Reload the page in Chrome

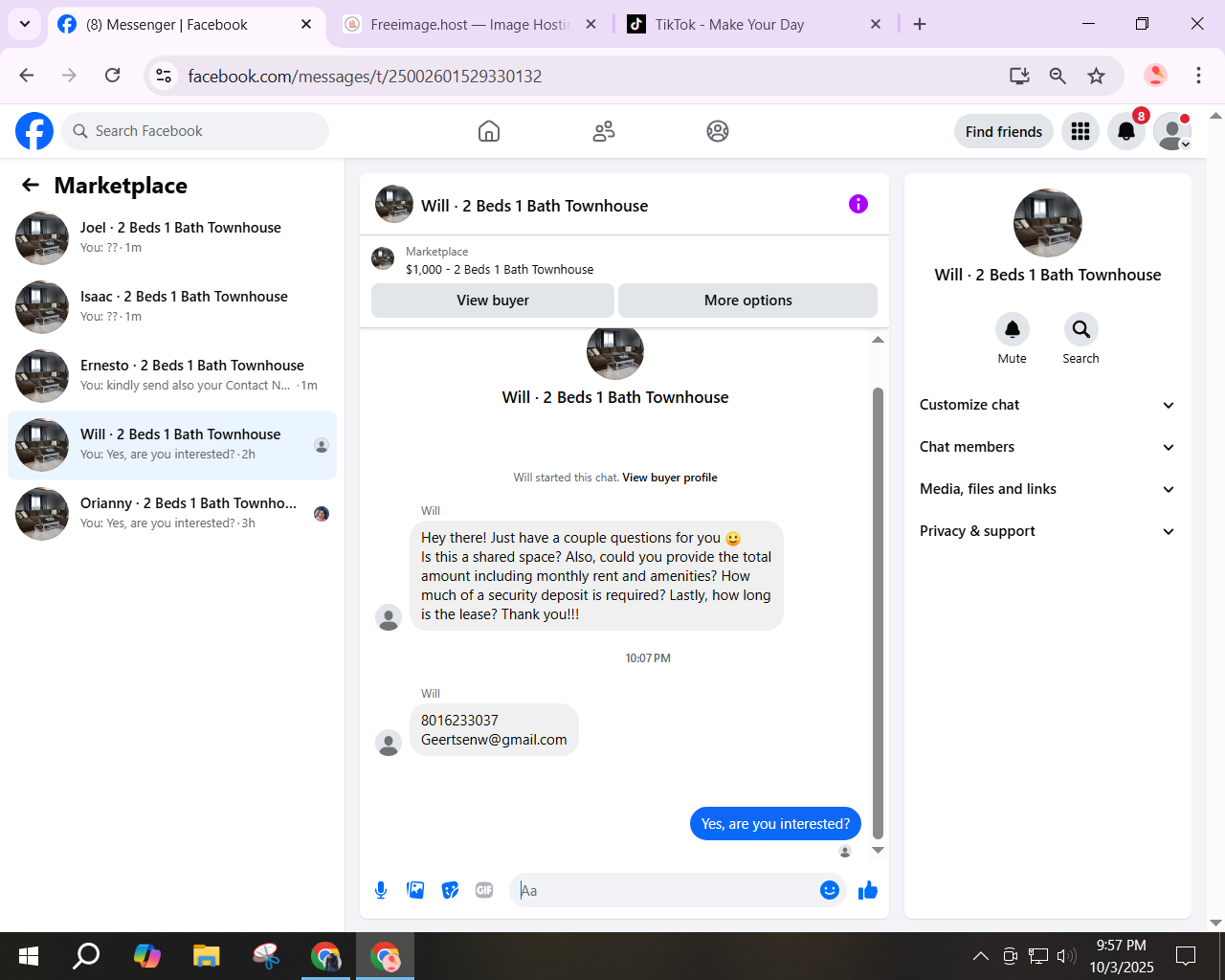point(113,76)
